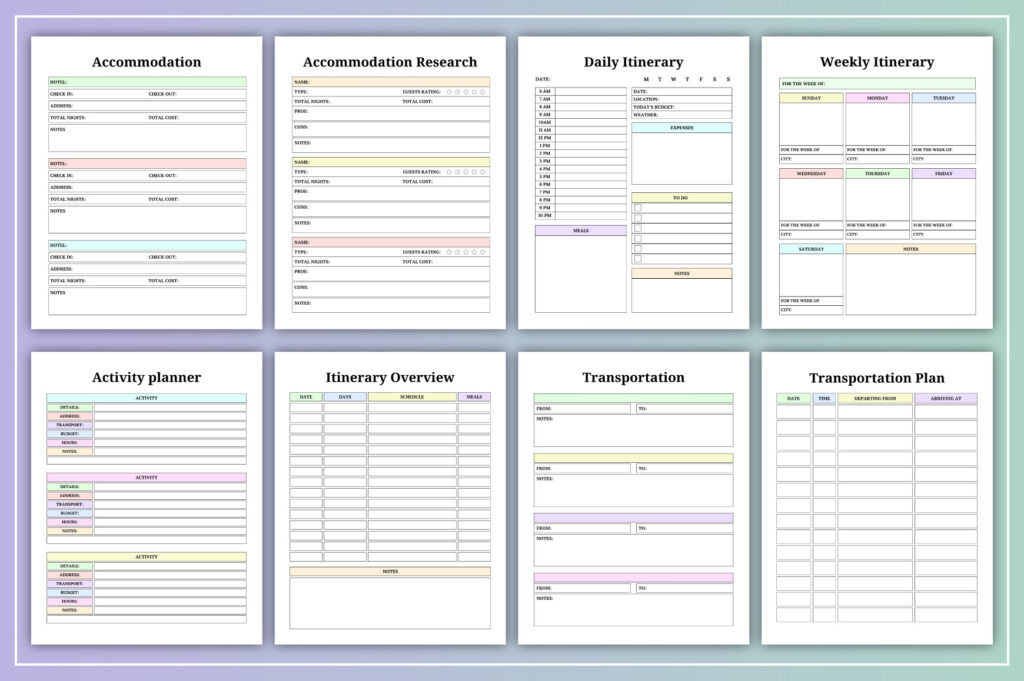This screenshot has width=1024, height=681.
Task: Click the DAYS column header in Itinerary Overview
Action: (x=345, y=397)
